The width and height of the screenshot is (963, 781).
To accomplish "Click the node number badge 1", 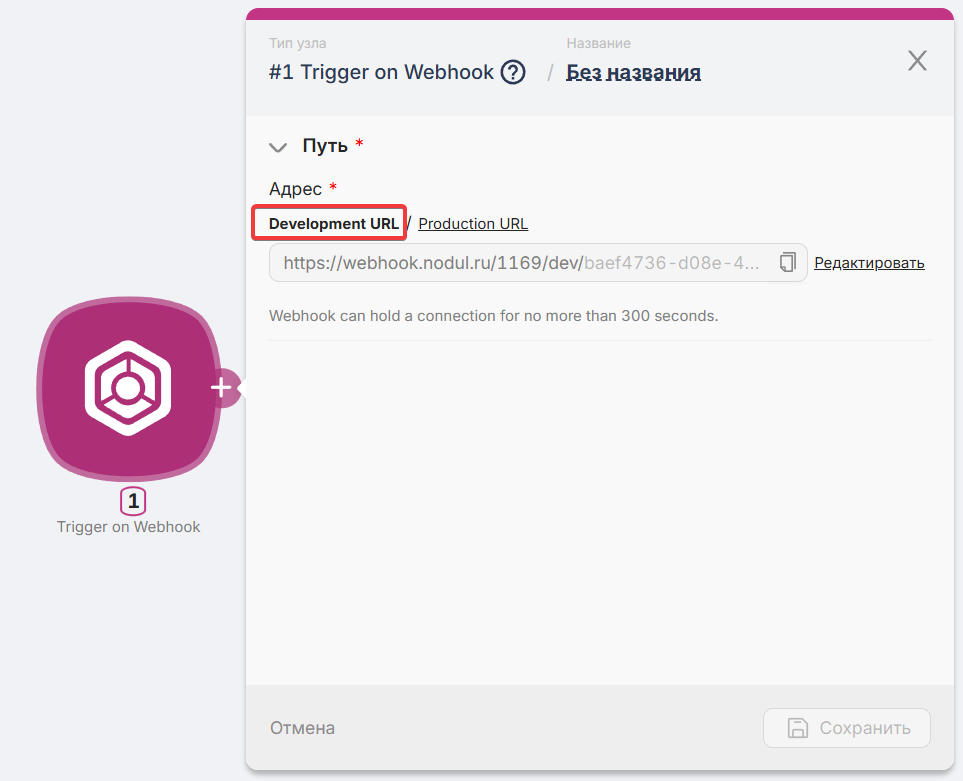I will pyautogui.click(x=133, y=502).
